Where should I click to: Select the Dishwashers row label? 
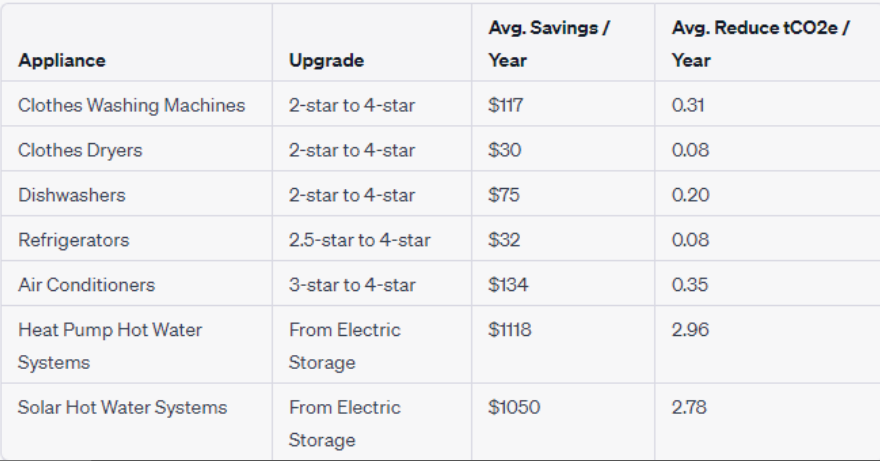coord(72,195)
